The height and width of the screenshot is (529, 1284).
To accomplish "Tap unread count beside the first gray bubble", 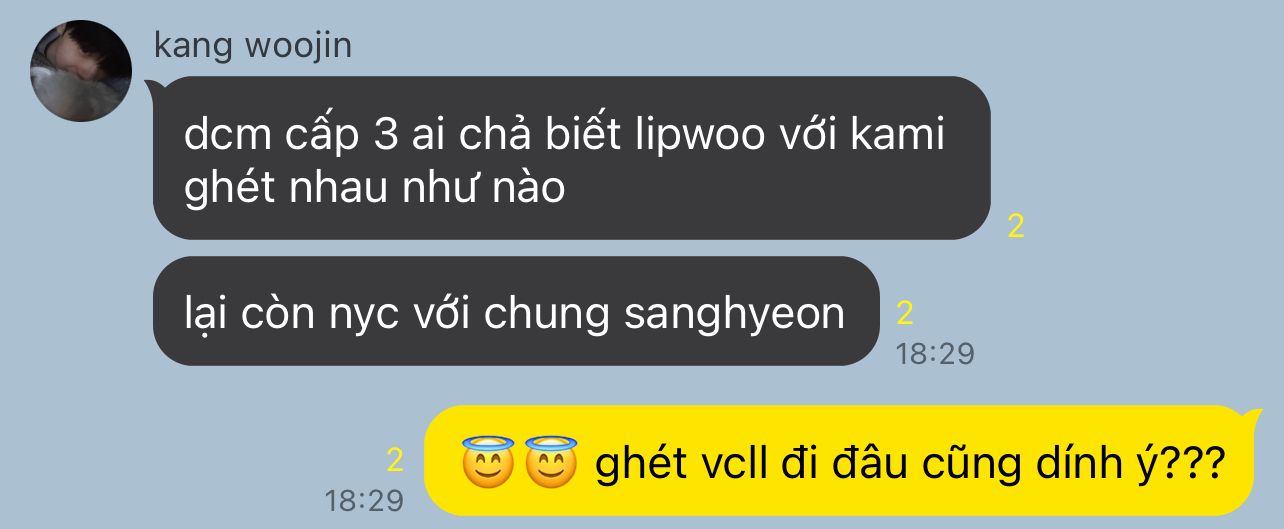I will coord(1016,226).
